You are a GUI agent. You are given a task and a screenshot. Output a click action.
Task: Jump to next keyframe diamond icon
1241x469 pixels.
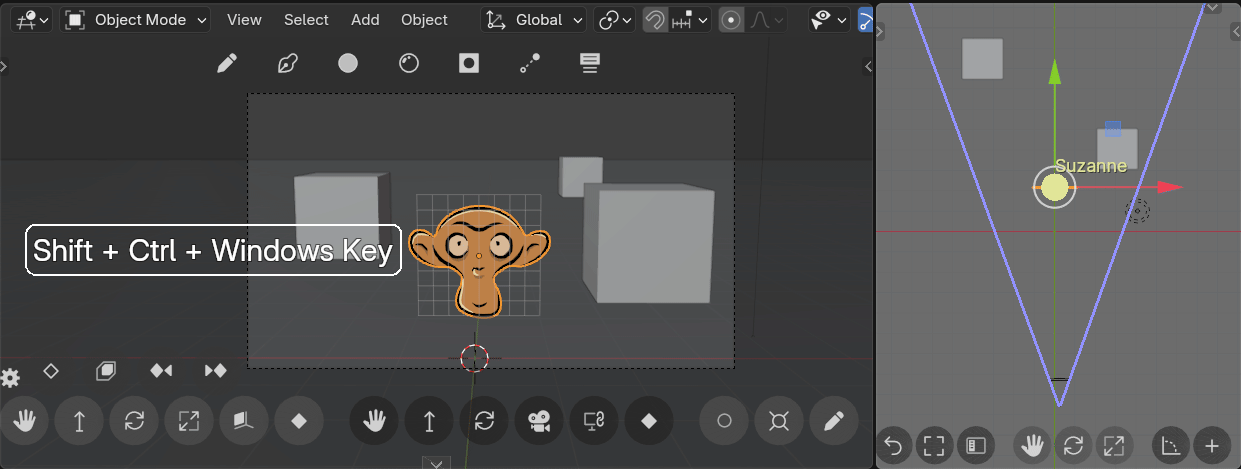215,371
